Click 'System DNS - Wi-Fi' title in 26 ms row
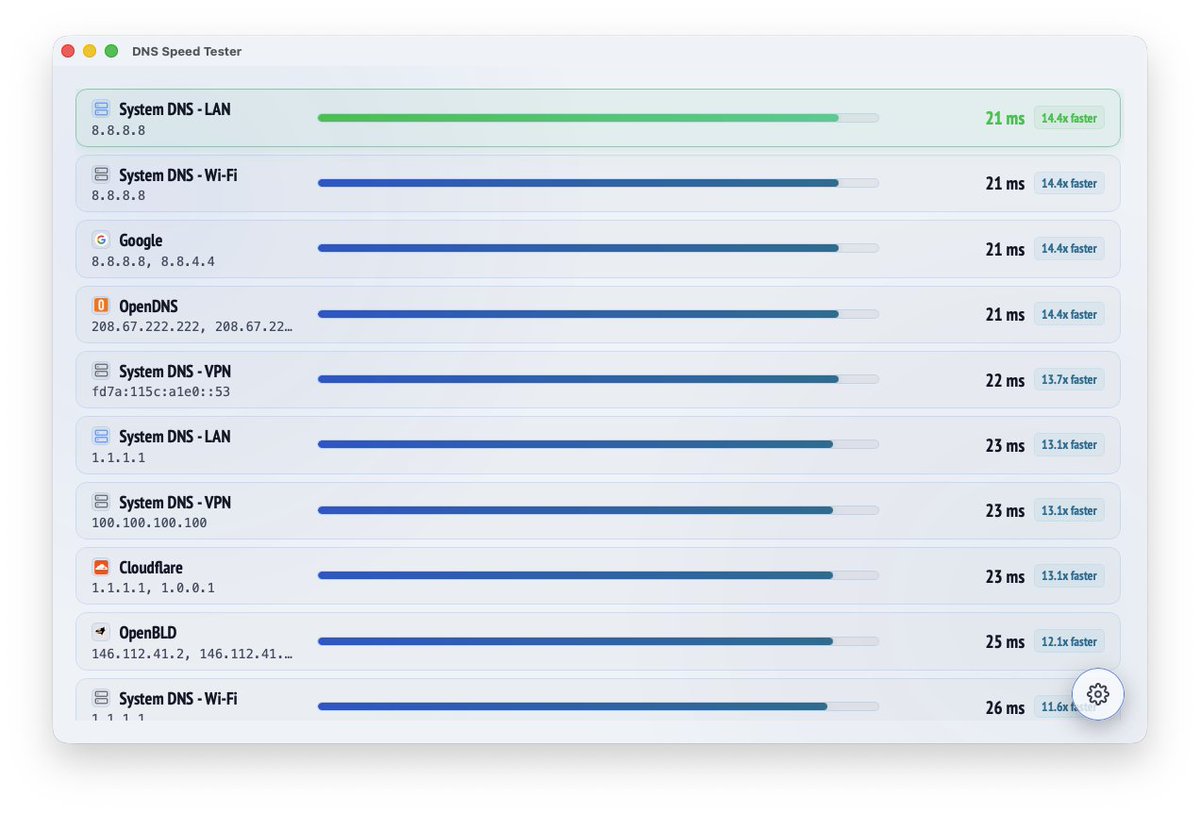Image resolution: width=1200 pixels, height=813 pixels. [178, 698]
